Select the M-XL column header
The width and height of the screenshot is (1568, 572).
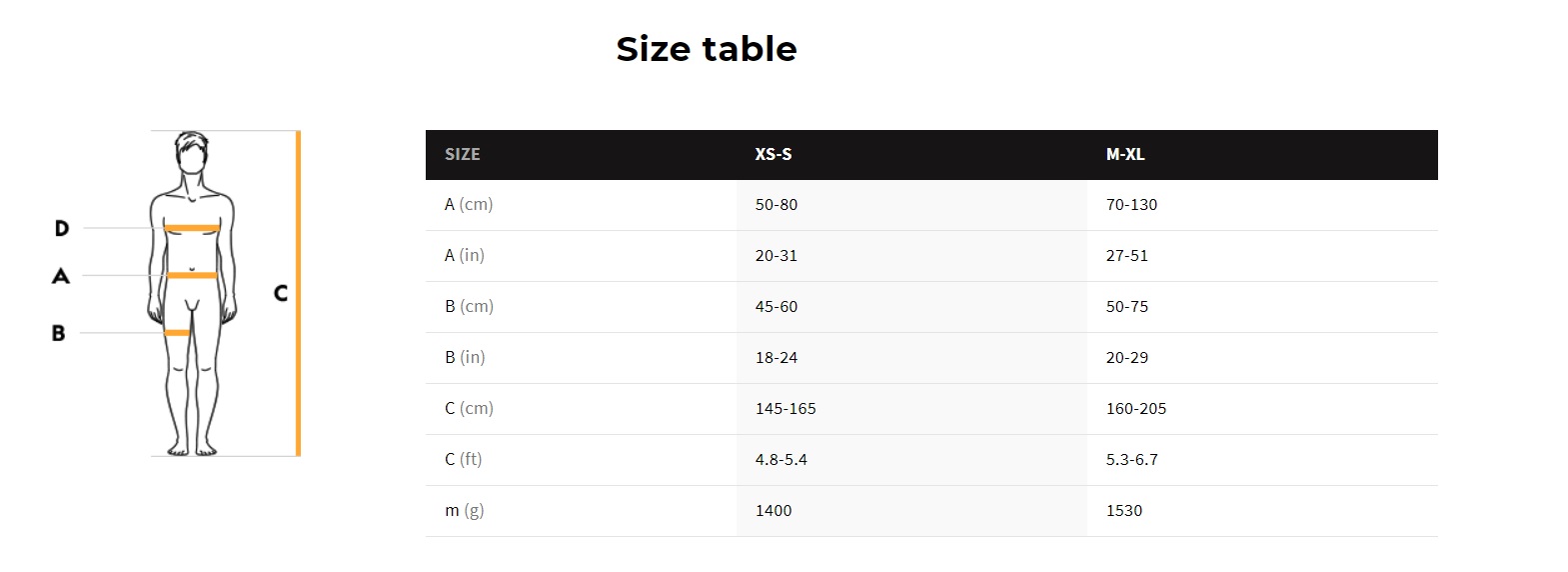(x=1125, y=155)
